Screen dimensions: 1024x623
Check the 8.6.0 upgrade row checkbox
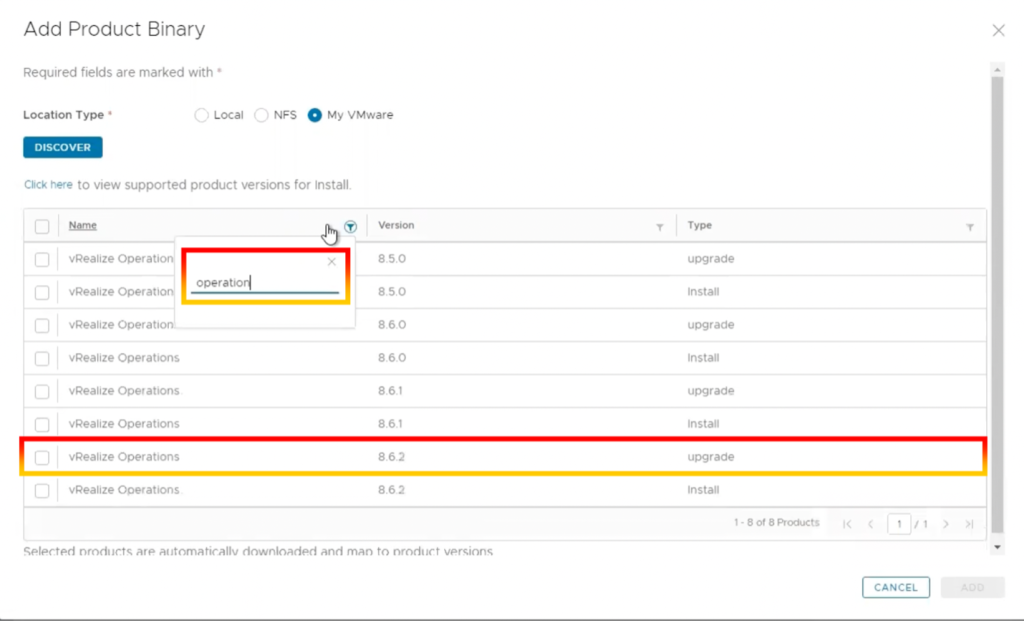42,325
